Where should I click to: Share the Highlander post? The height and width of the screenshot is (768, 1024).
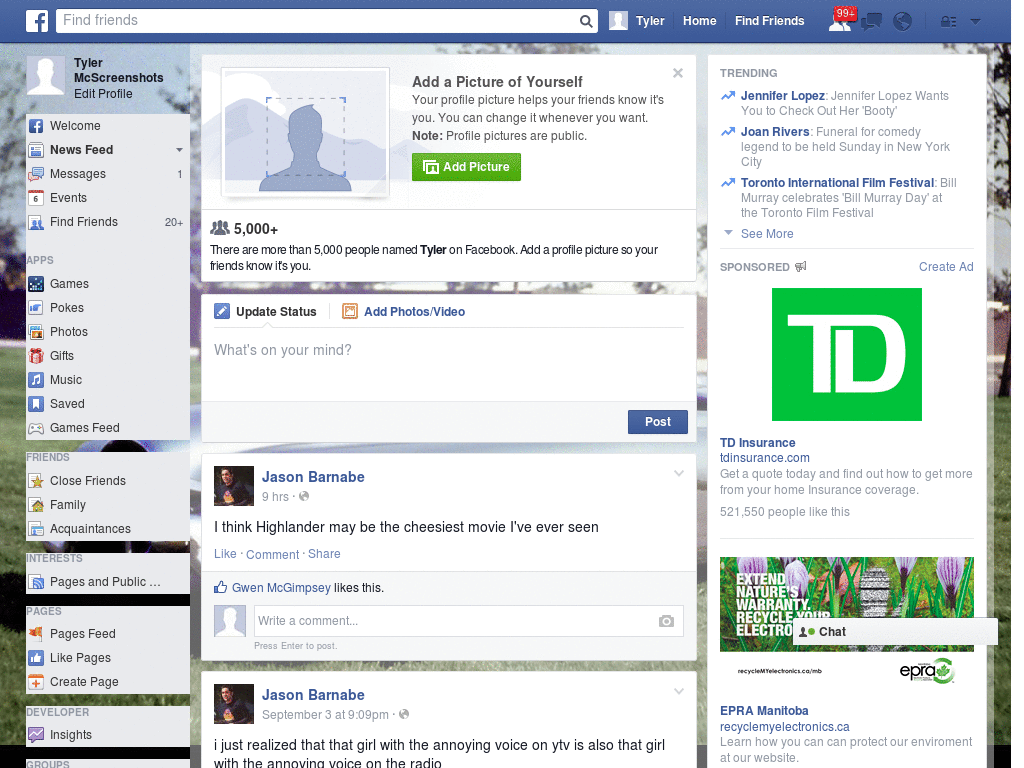point(324,554)
